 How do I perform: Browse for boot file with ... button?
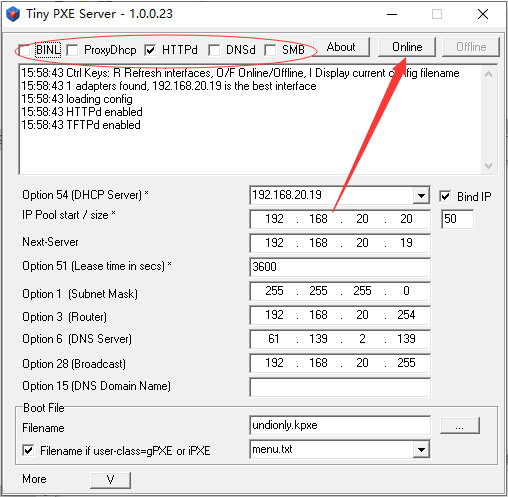(x=460, y=426)
